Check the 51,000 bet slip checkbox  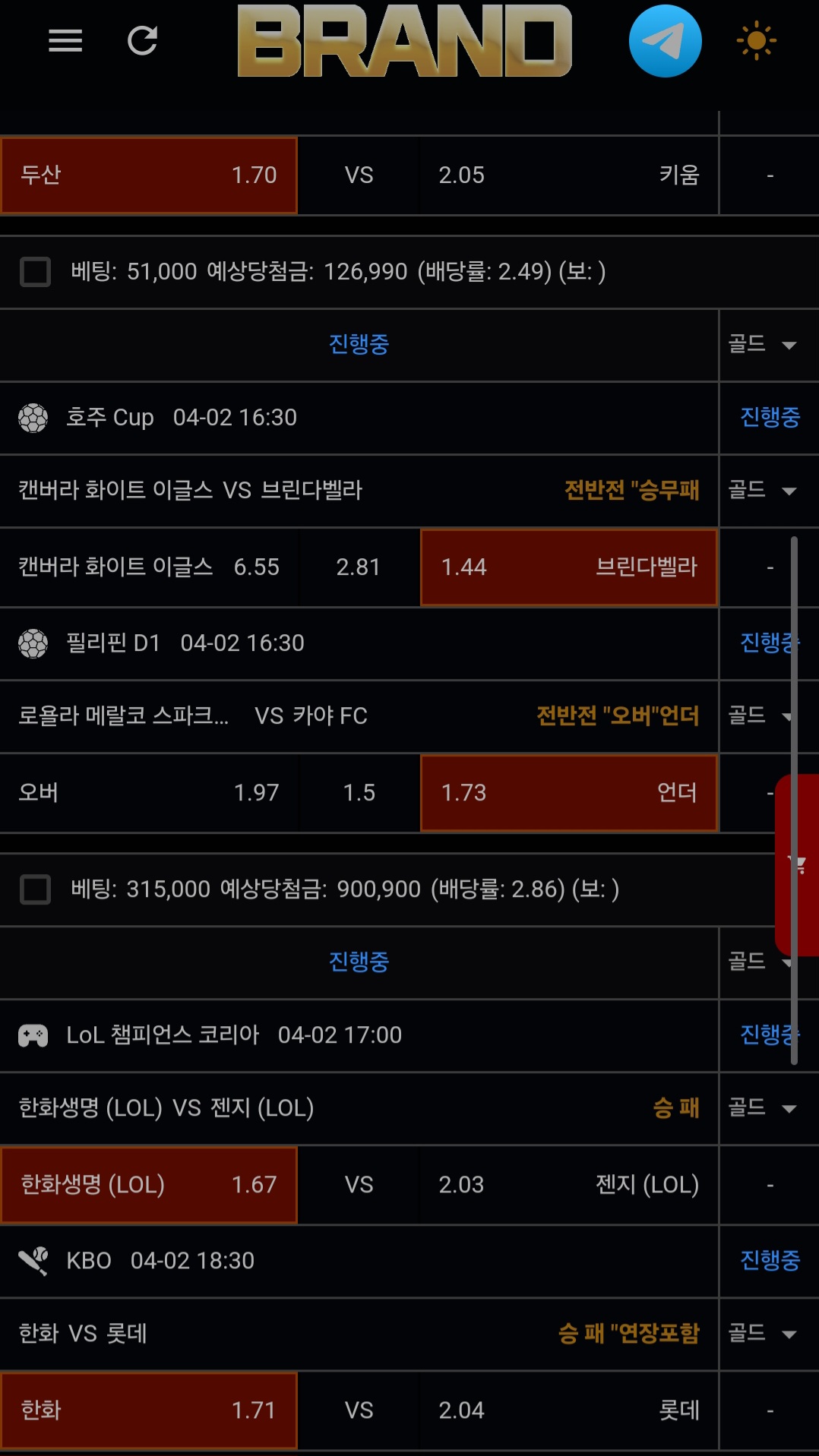[x=36, y=272]
